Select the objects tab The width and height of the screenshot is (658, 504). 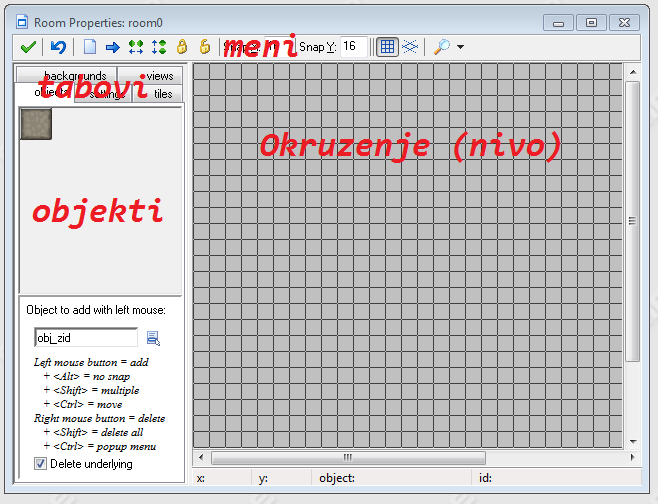click(x=44, y=92)
